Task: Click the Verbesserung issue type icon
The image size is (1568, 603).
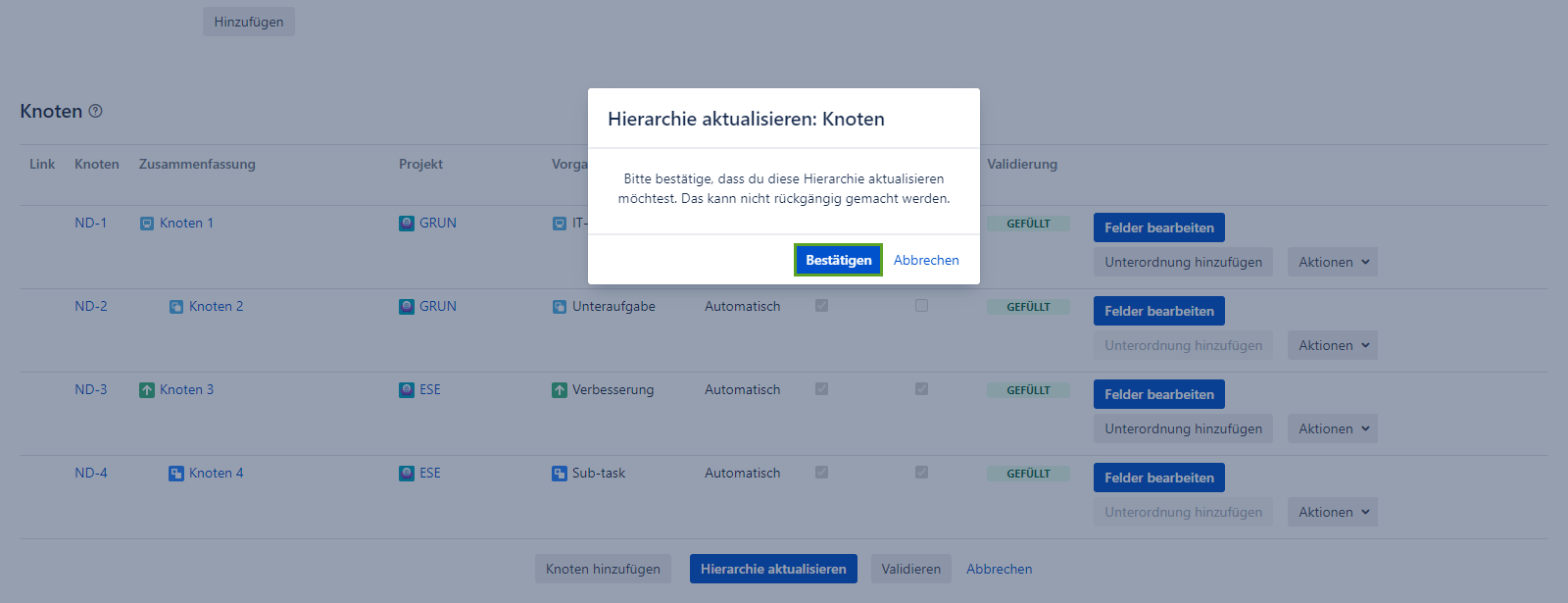Action: (560, 390)
